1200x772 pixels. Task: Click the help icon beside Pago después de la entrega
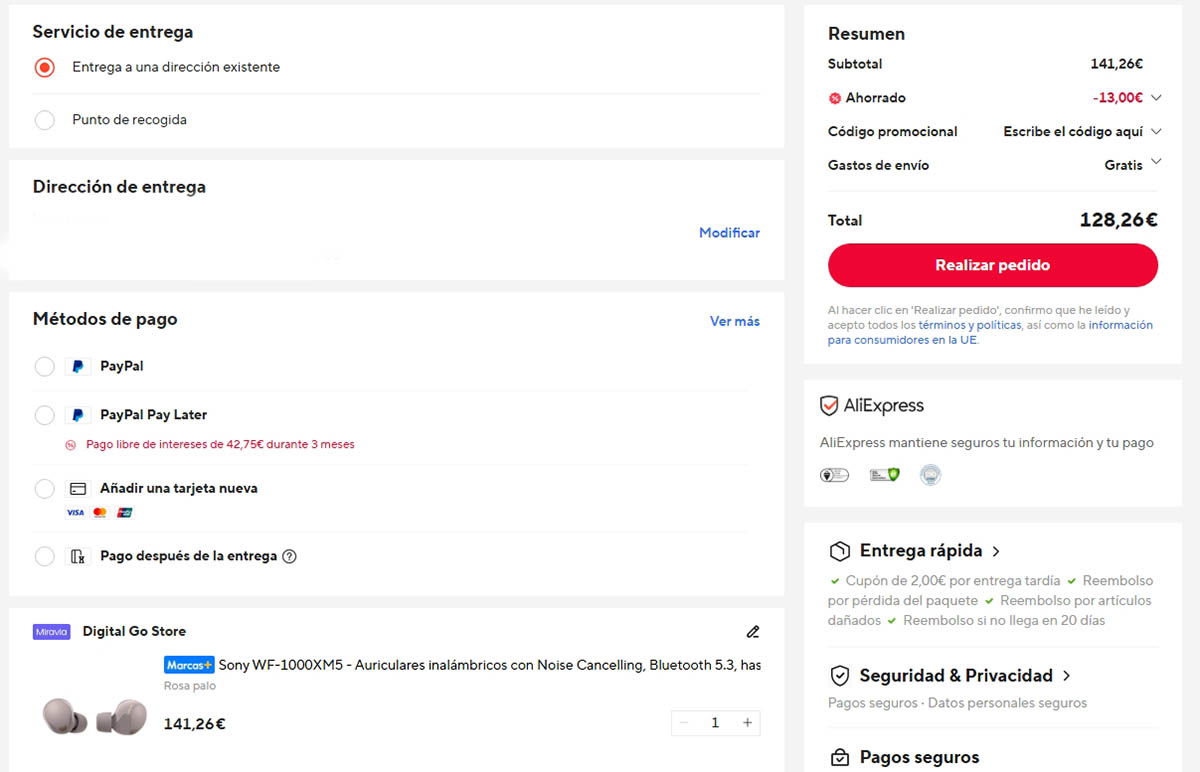290,557
